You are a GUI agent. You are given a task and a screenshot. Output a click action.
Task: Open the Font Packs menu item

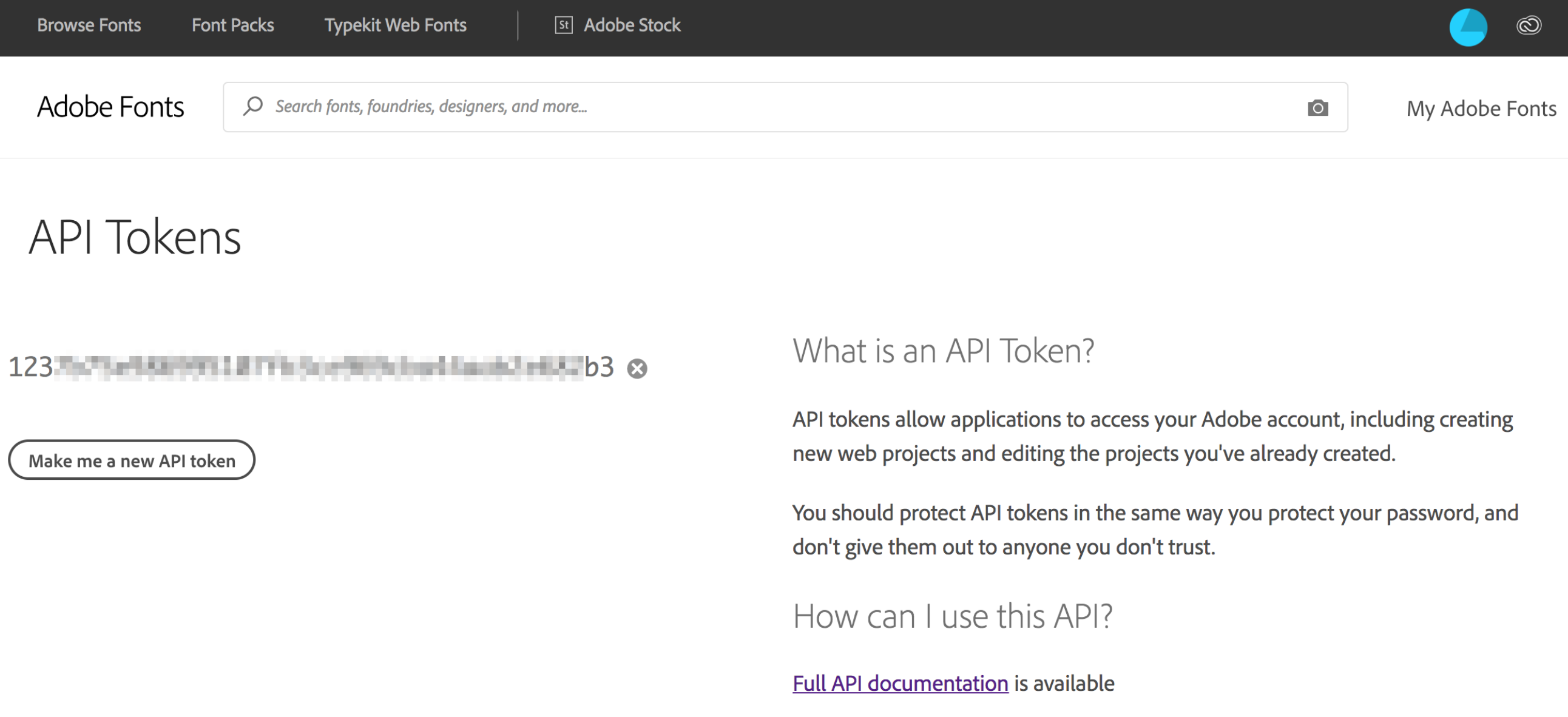coord(232,25)
